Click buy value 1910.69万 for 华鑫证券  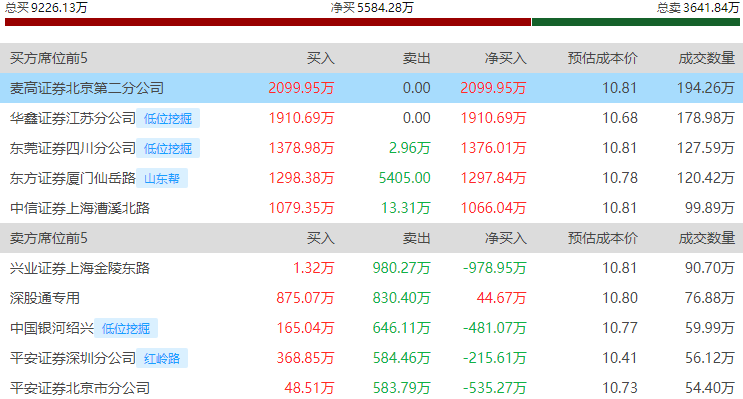tap(301, 118)
